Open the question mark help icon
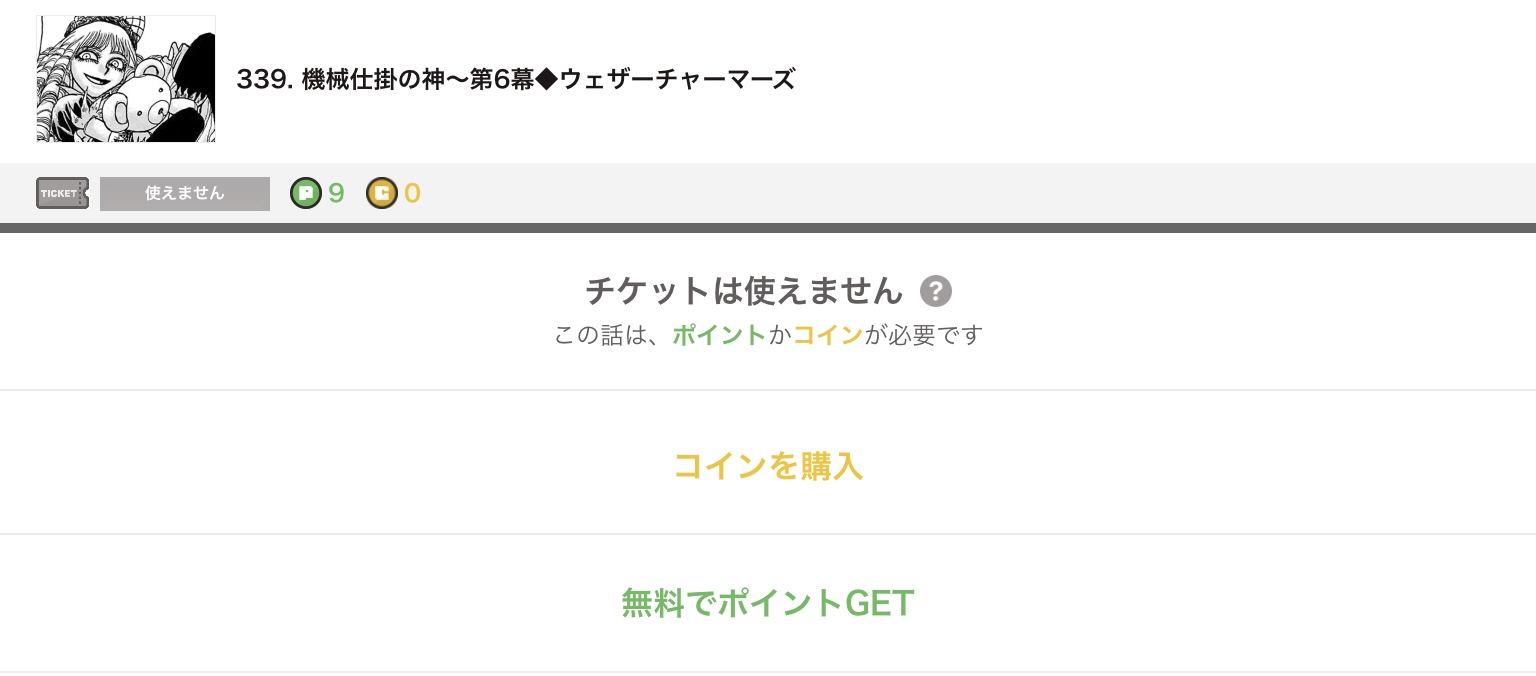Viewport: 1536px width, 676px height. pos(935,292)
